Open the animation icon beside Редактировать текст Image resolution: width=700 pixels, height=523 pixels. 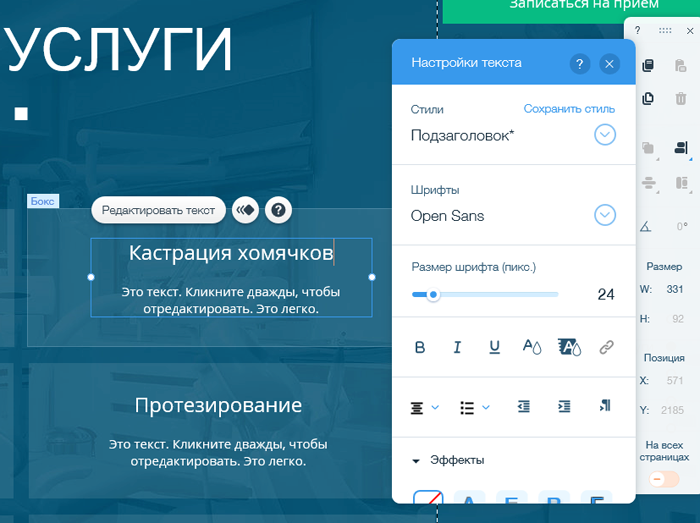245,210
